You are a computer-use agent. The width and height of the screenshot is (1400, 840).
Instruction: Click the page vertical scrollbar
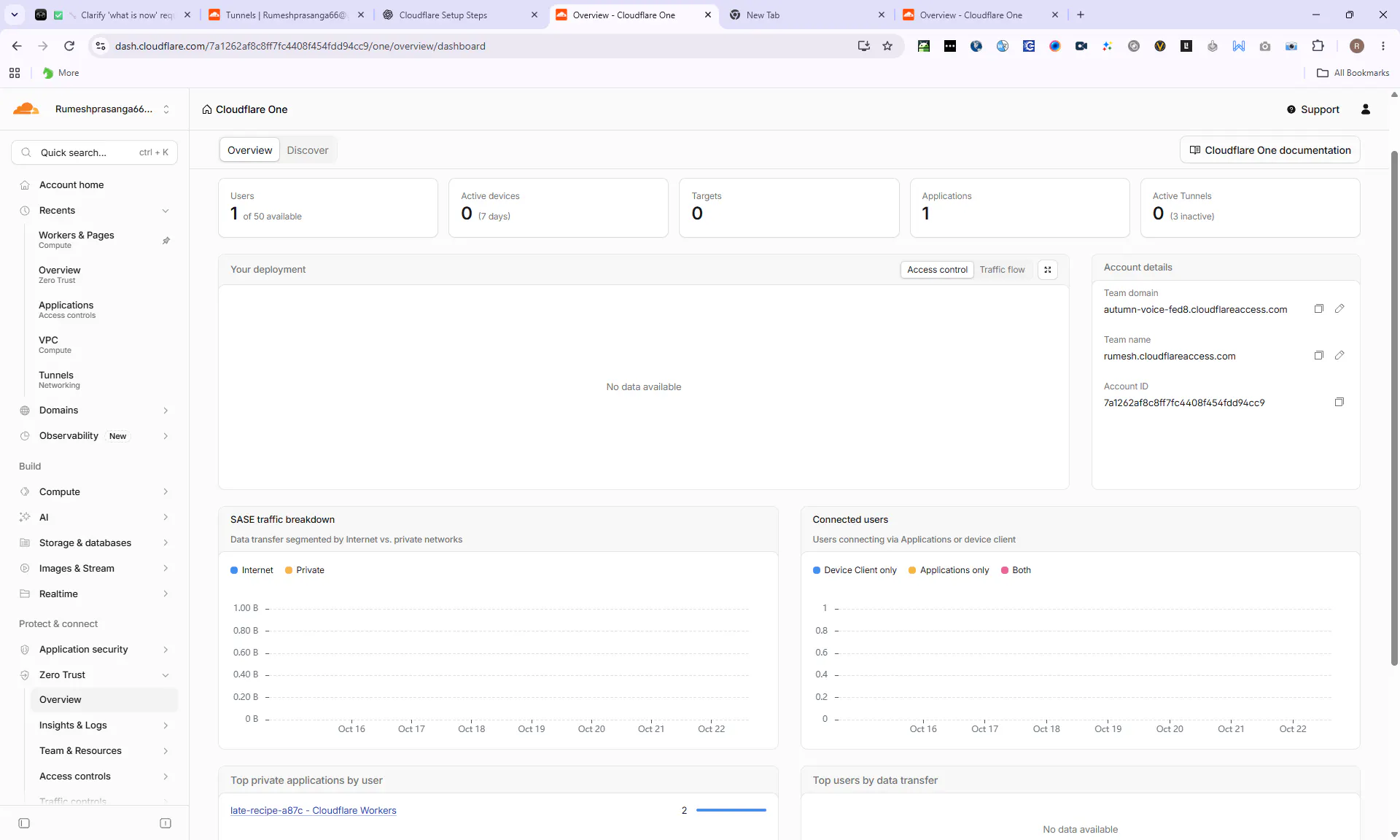point(1394,408)
